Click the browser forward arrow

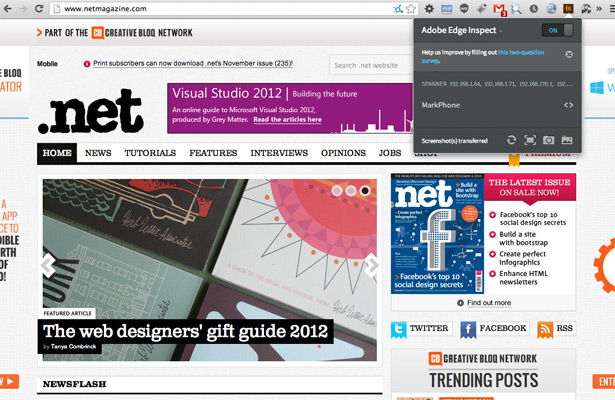pos(23,8)
